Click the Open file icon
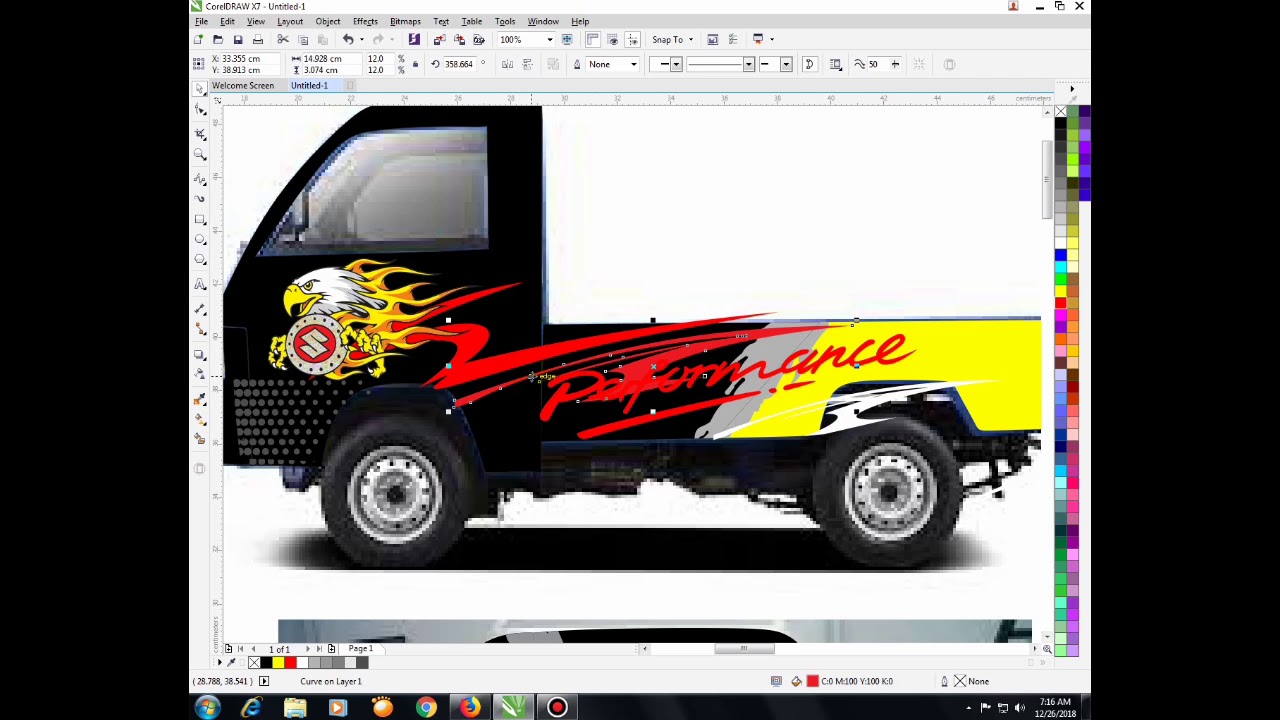Screen dimensions: 1280x720 [x=218, y=39]
